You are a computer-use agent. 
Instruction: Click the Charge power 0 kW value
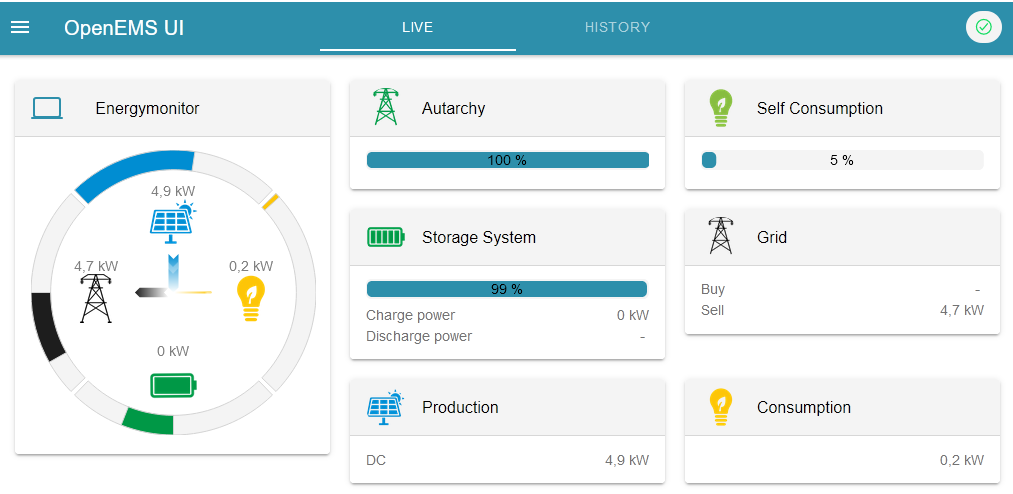(x=632, y=315)
